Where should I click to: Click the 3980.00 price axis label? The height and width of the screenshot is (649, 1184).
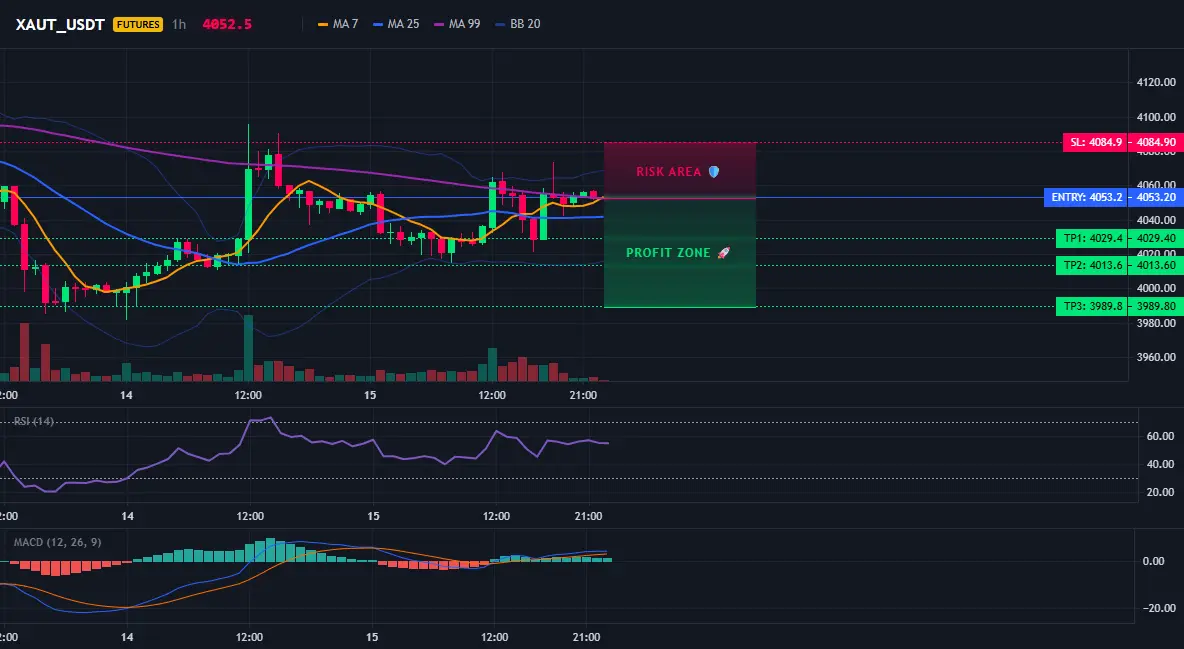1156,323
